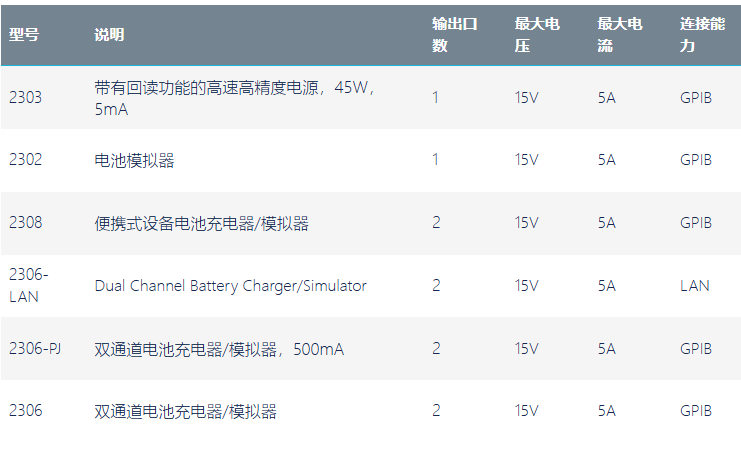
Task: Select model number 2306-LAN
Action: 28,286
